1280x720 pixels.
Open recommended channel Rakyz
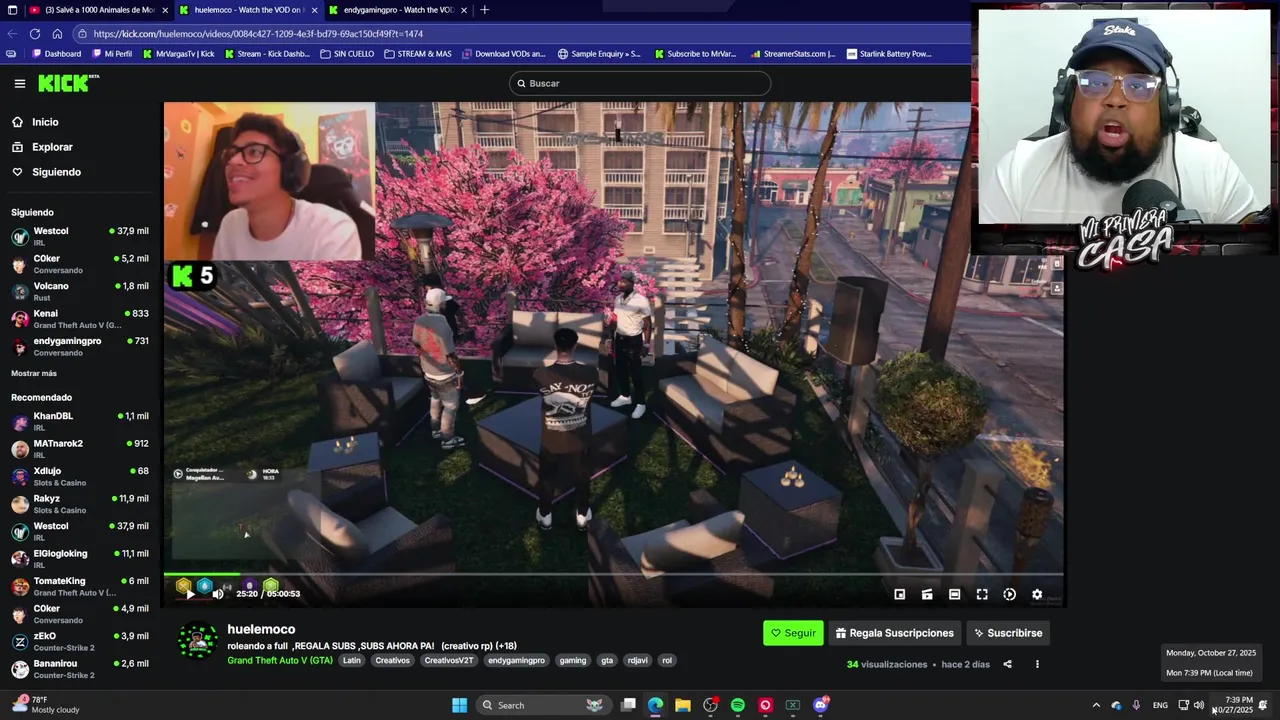pos(80,503)
